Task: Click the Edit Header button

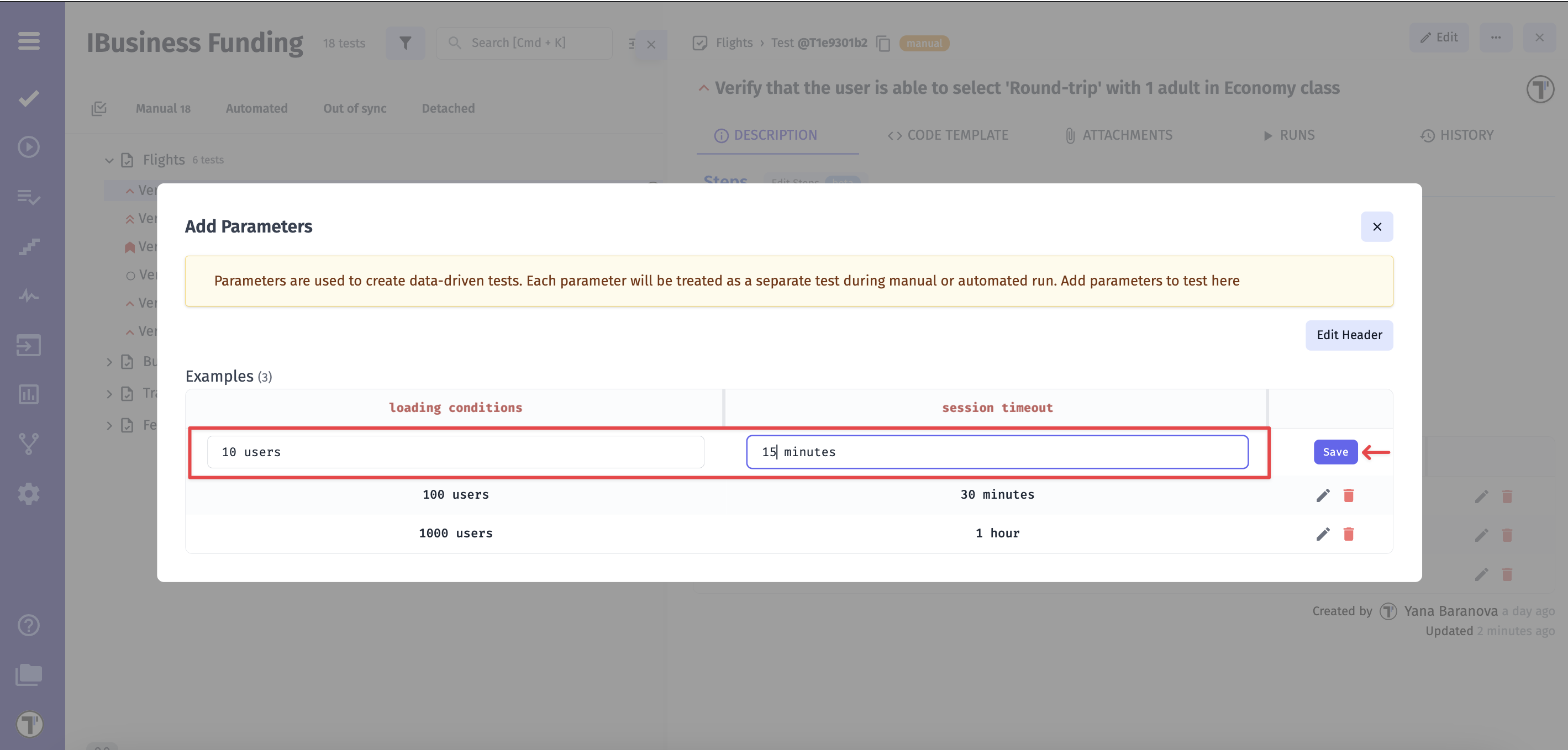Action: pos(1349,335)
